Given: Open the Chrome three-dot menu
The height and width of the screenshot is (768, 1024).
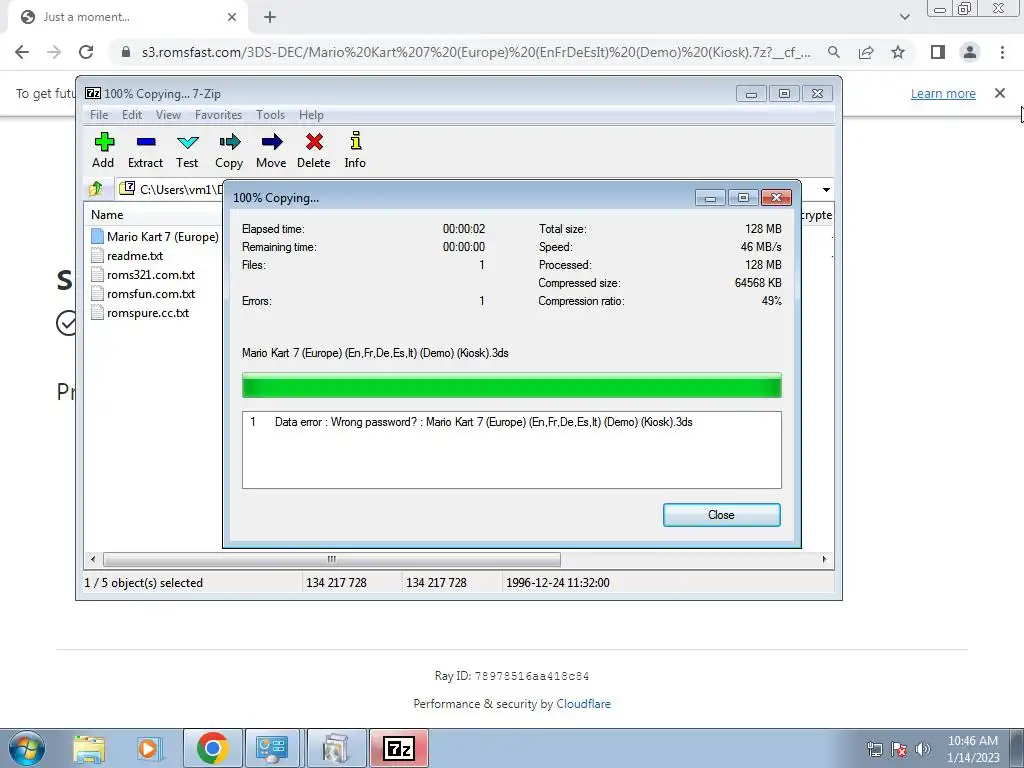Looking at the screenshot, I should pyautogui.click(x=1002, y=52).
